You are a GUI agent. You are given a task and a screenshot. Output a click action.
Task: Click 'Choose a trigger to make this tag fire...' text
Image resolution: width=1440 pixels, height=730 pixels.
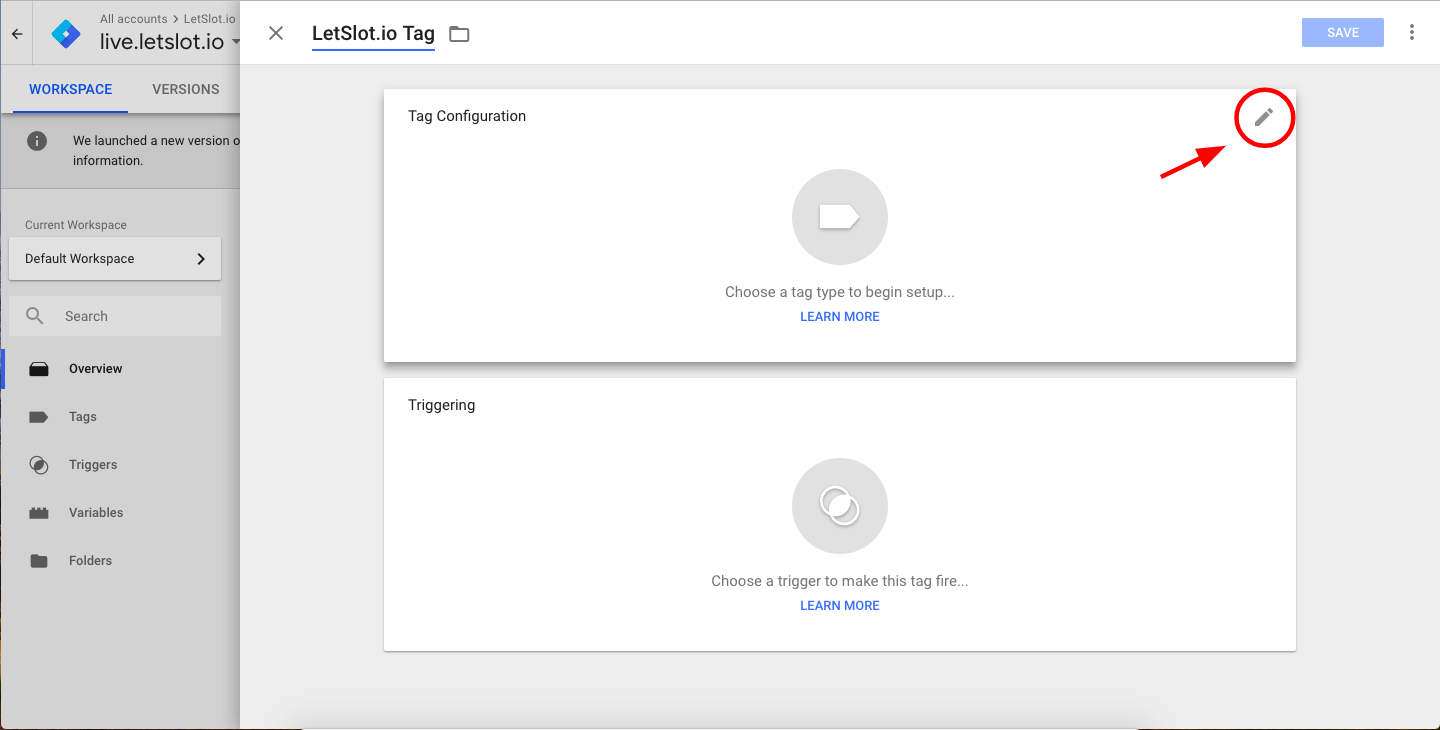point(840,581)
